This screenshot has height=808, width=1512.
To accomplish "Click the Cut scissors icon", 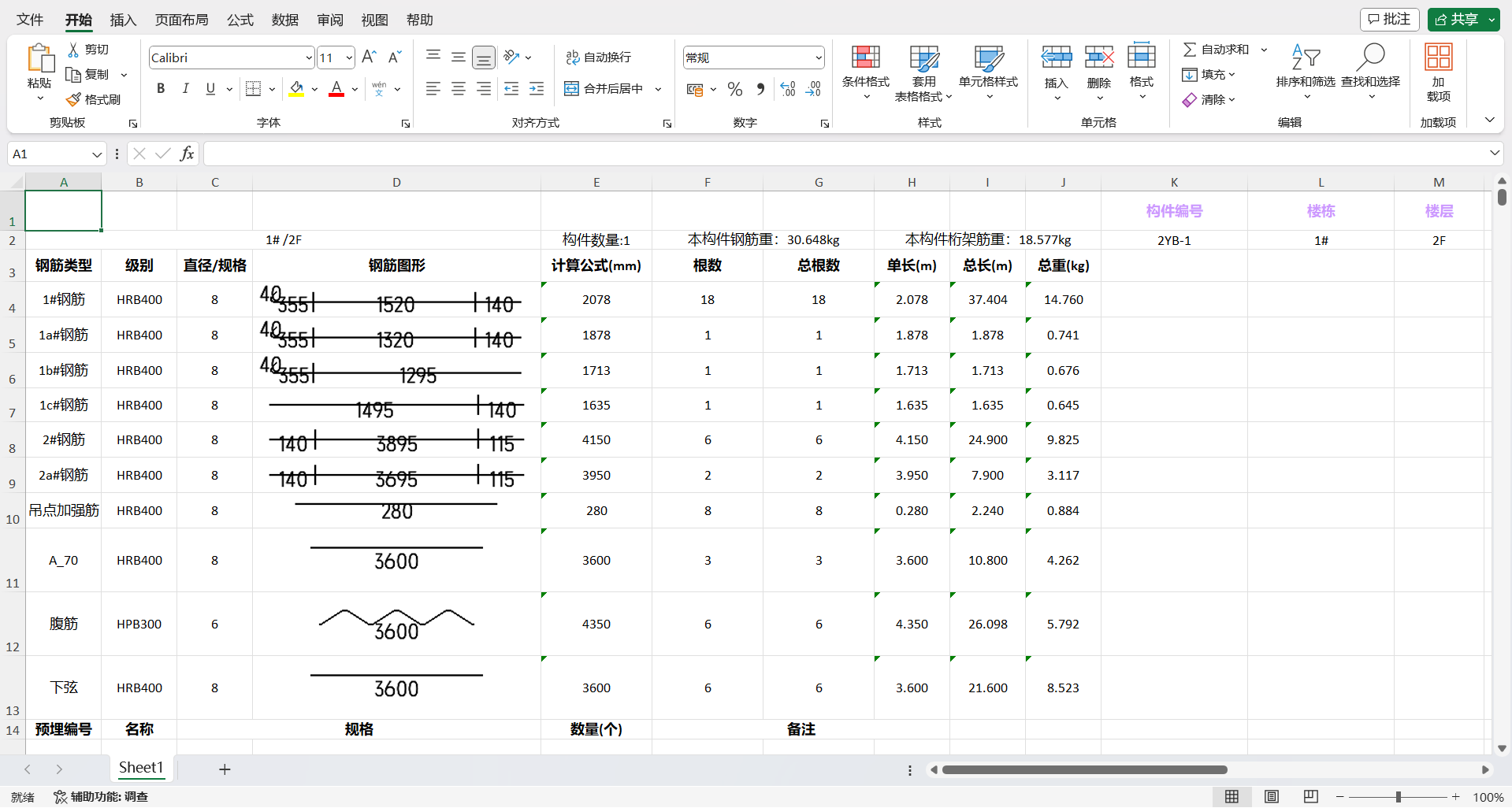I will pos(73,50).
